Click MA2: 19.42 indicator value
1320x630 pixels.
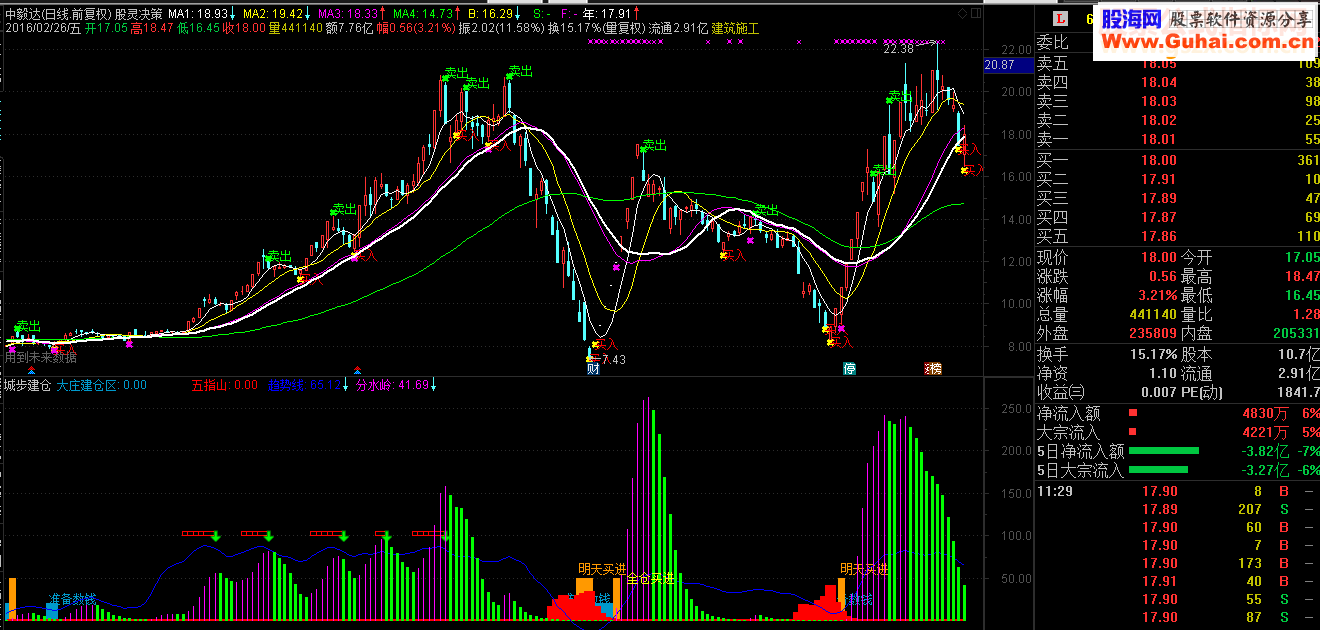click(x=273, y=14)
